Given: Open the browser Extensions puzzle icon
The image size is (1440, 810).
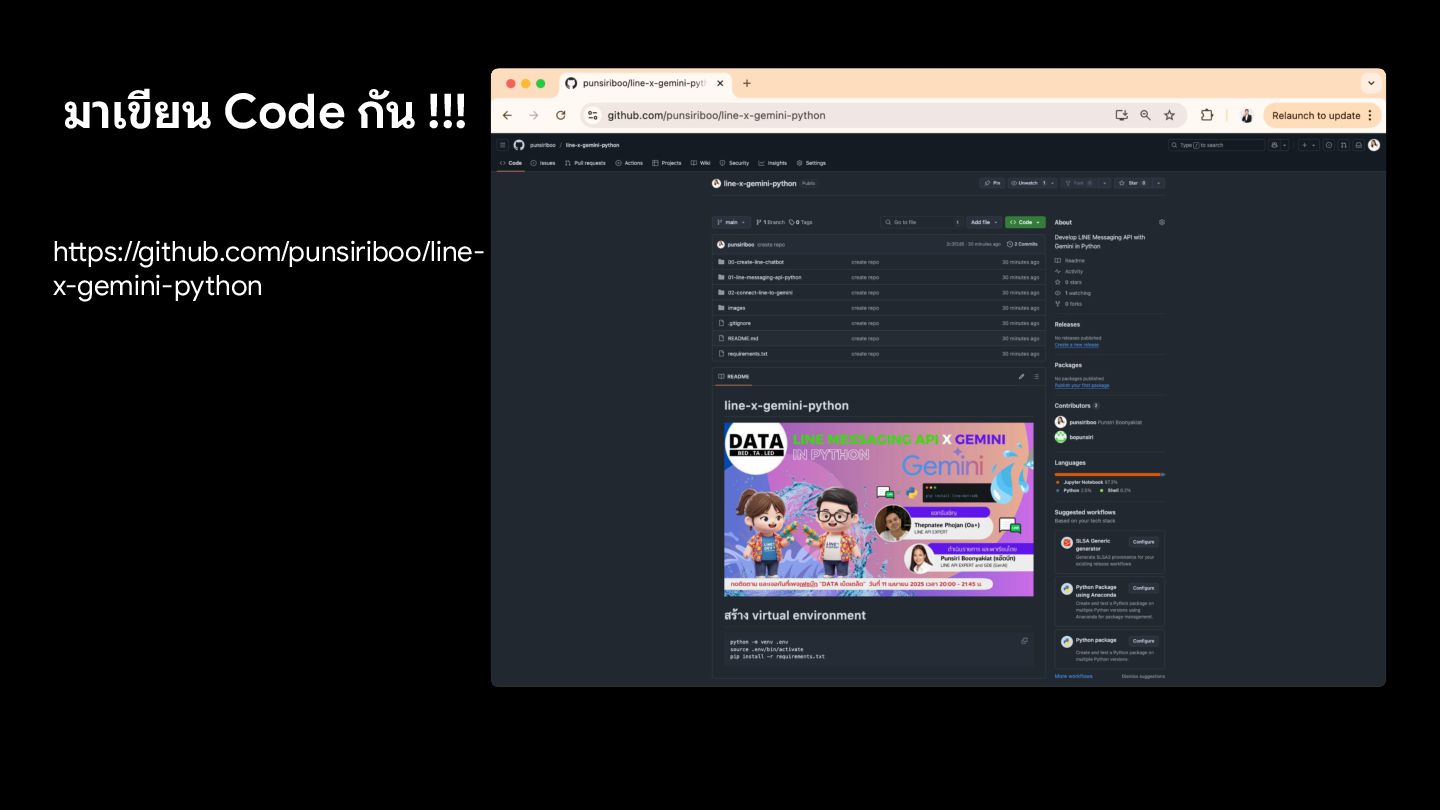Looking at the screenshot, I should pos(1207,115).
